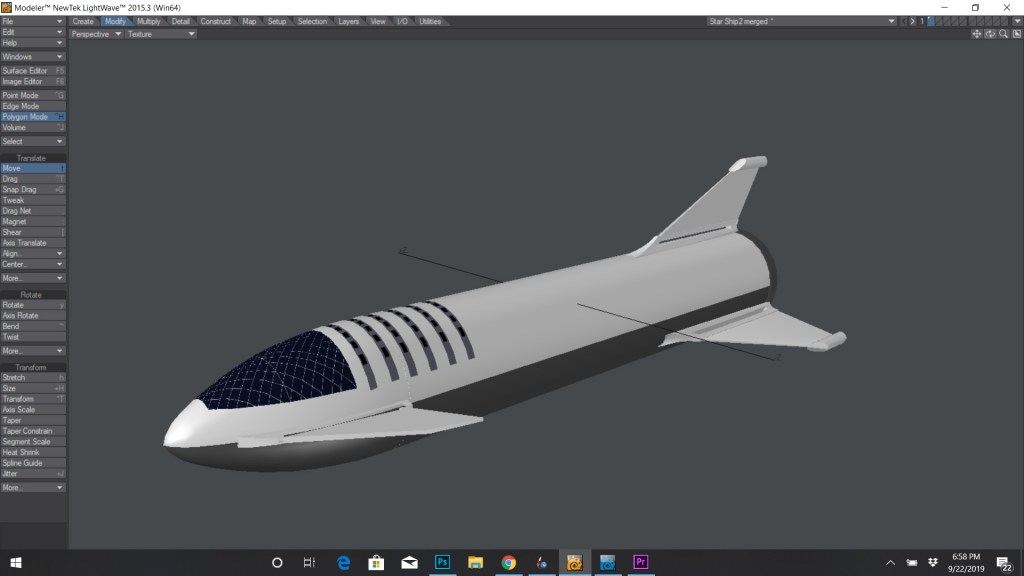Open the Texture render style dropdown
This screenshot has width=1024, height=576.
click(x=161, y=34)
